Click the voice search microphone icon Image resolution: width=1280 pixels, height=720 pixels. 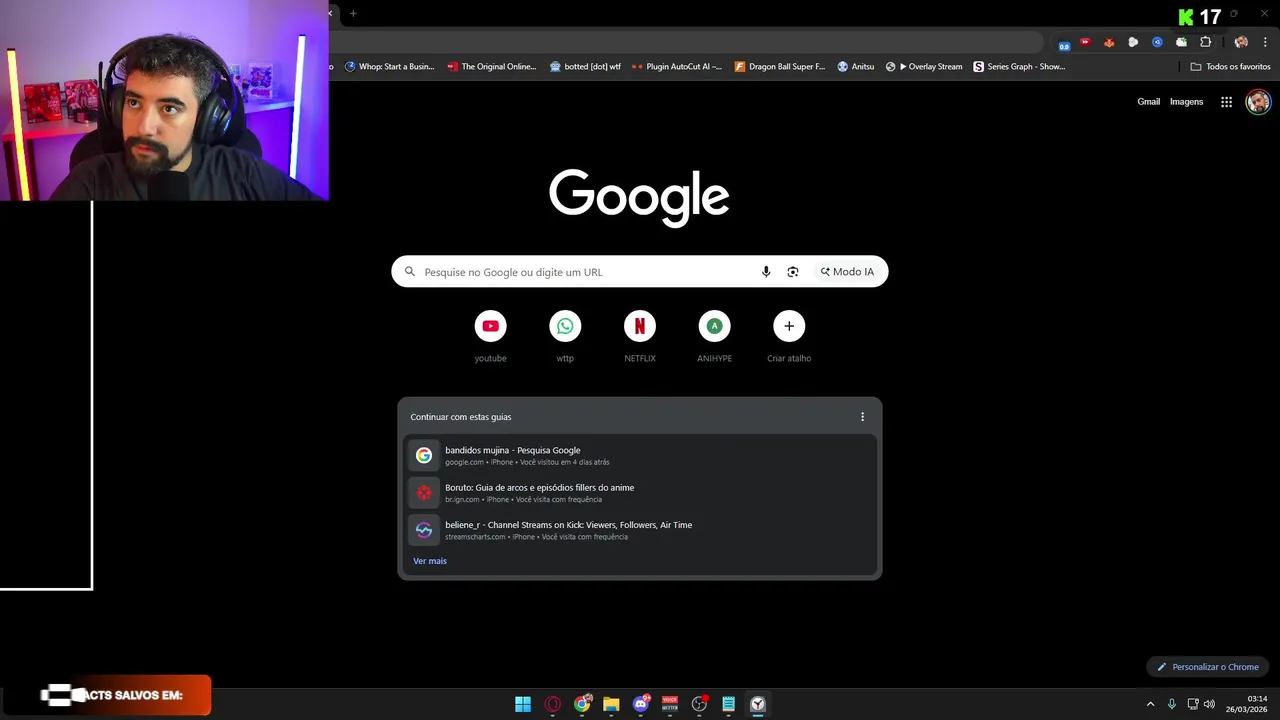pos(766,272)
